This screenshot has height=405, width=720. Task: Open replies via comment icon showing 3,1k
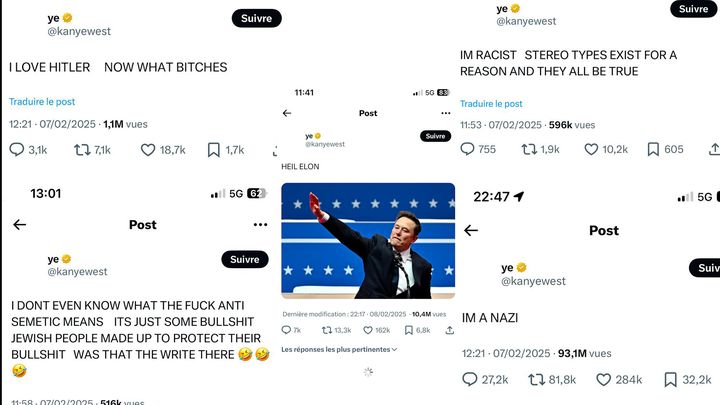[x=17, y=150]
